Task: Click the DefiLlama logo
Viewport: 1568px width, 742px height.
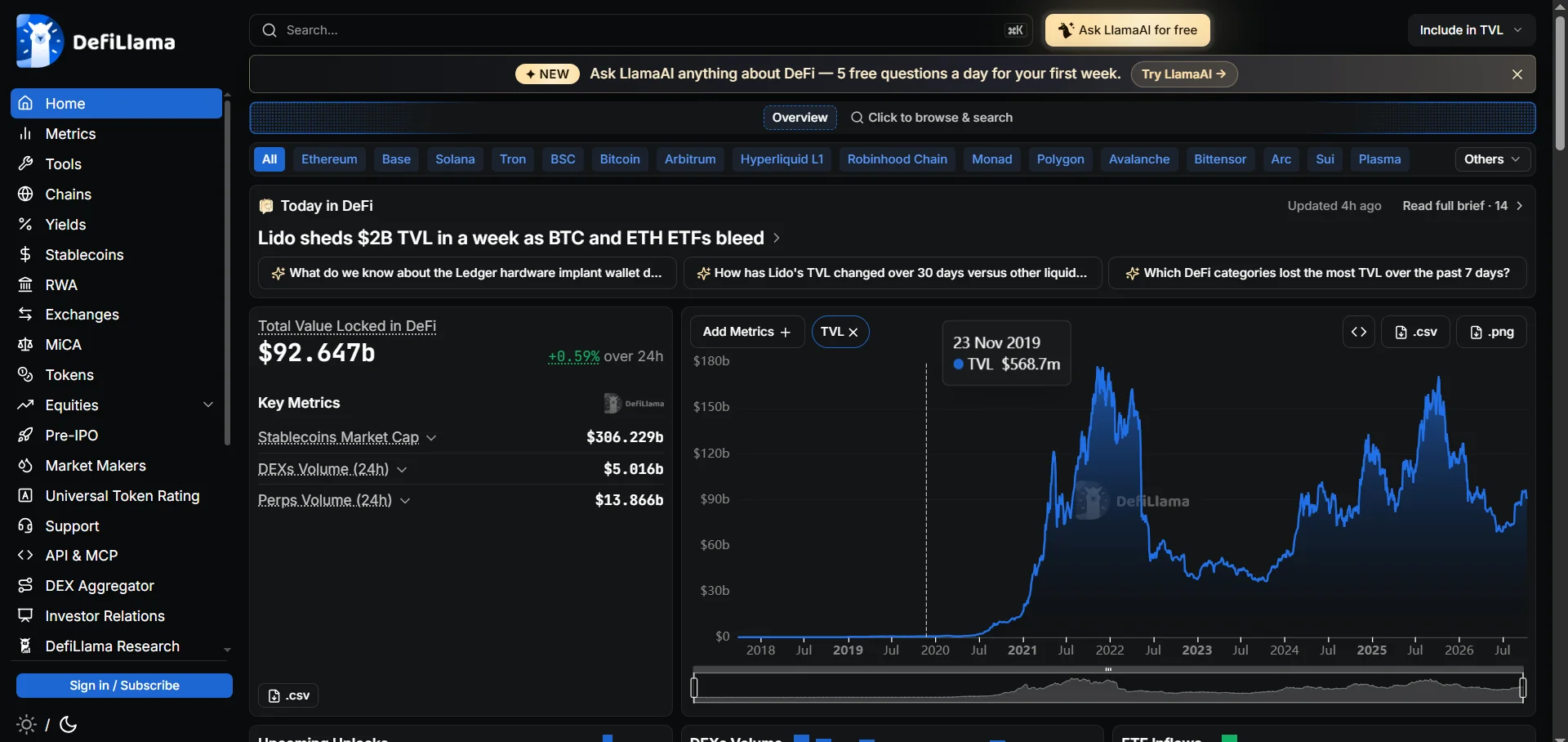Action: pyautogui.click(x=96, y=42)
